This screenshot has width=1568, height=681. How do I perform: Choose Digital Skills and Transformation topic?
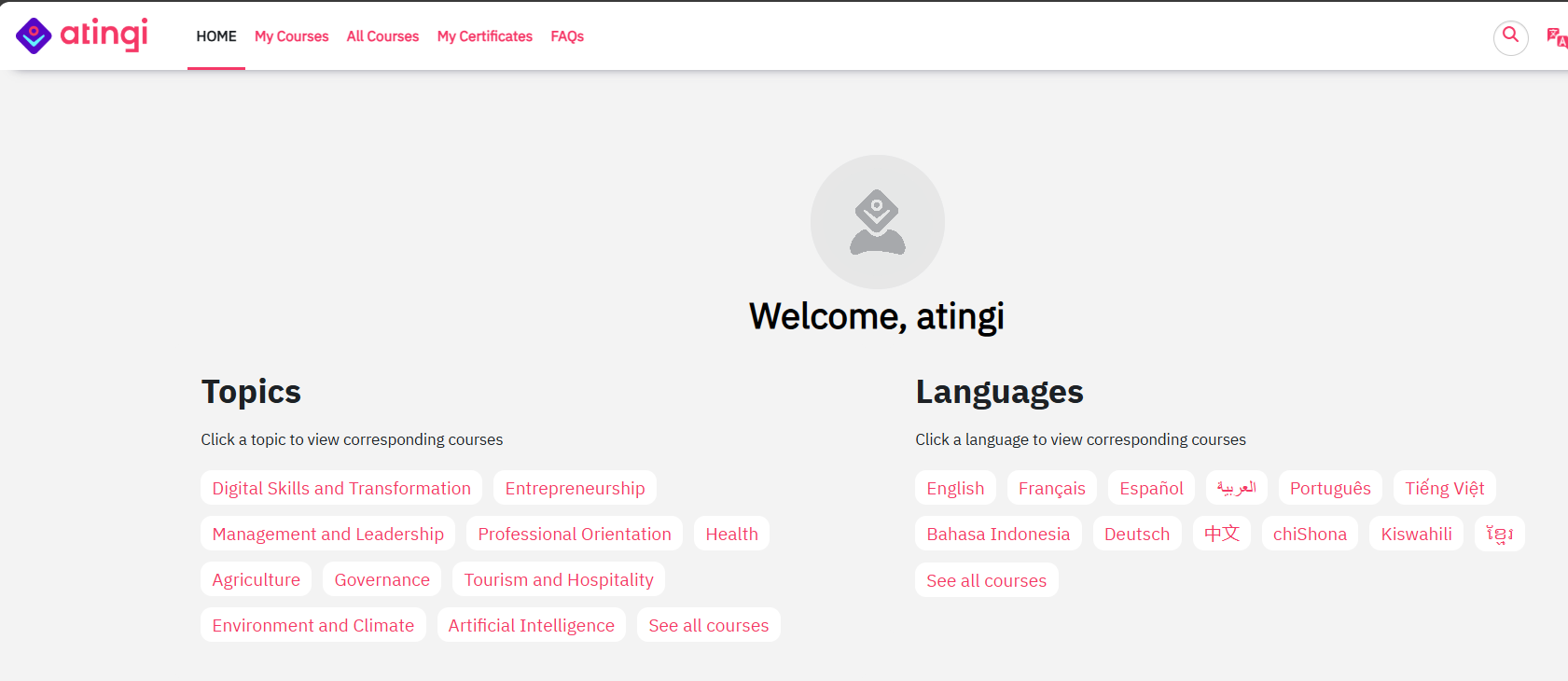pyautogui.click(x=341, y=488)
